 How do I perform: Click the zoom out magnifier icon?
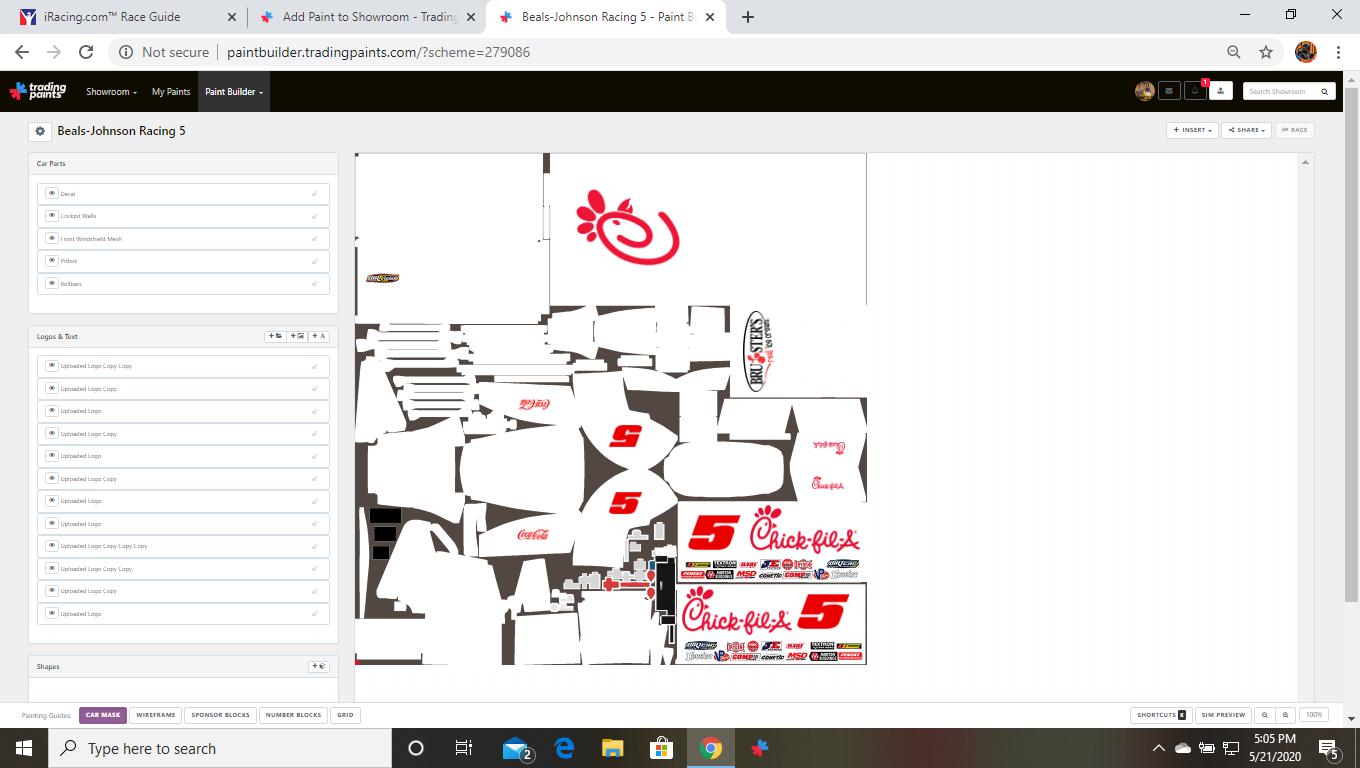pyautogui.click(x=1265, y=715)
